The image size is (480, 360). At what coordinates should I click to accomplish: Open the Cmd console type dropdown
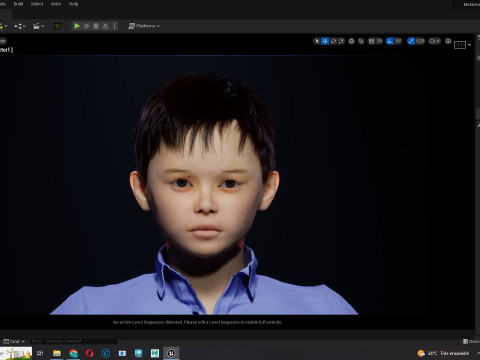tap(14, 341)
